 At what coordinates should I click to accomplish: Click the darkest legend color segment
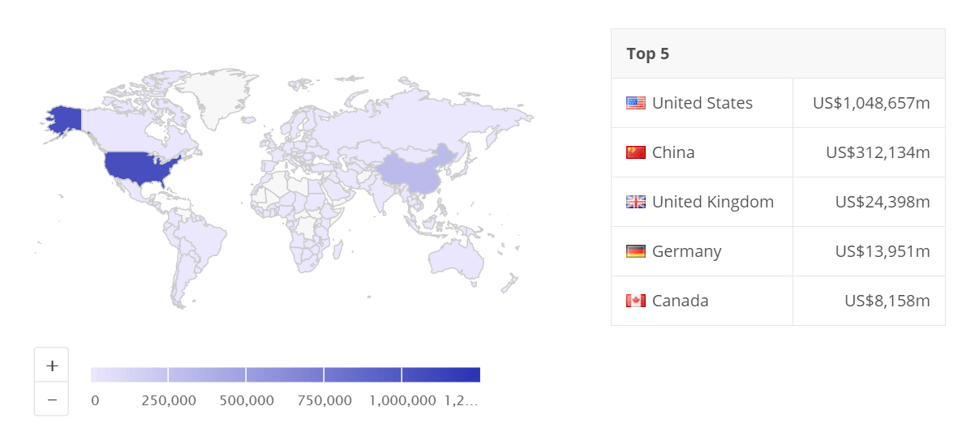(440, 375)
